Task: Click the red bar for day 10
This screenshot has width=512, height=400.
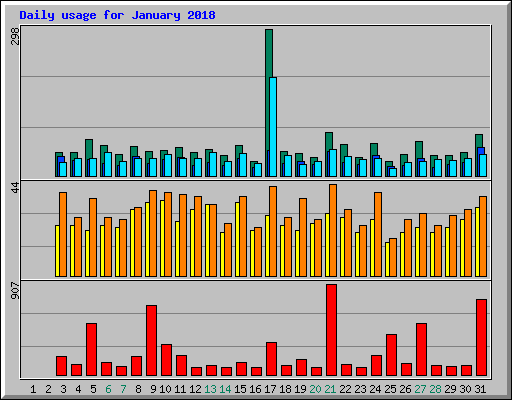Action: pos(167,360)
